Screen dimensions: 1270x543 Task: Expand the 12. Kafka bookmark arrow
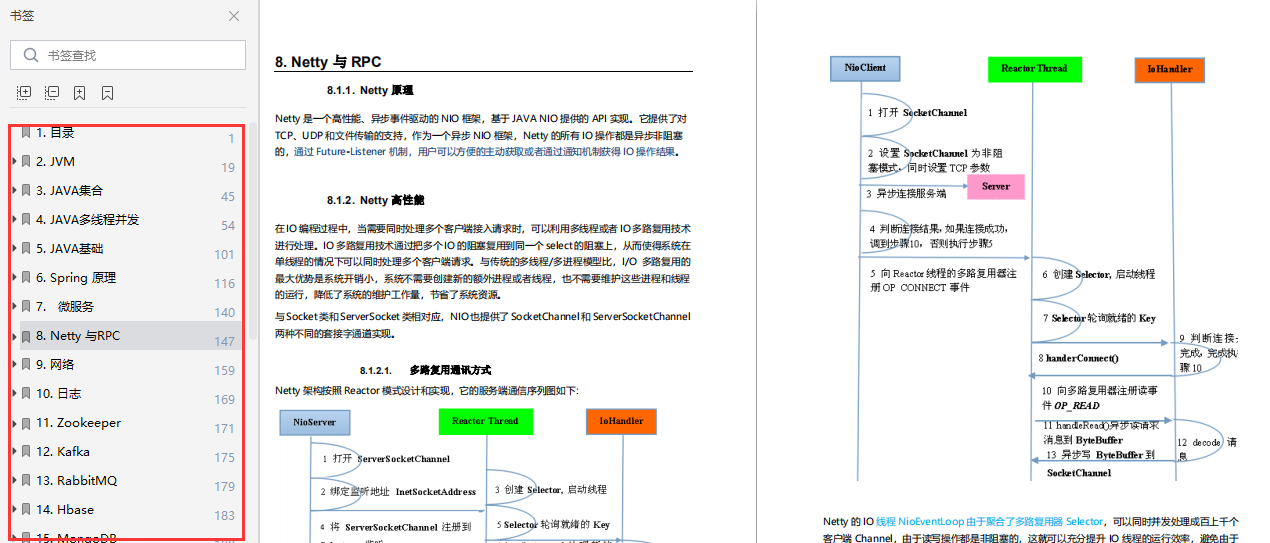tap(14, 452)
